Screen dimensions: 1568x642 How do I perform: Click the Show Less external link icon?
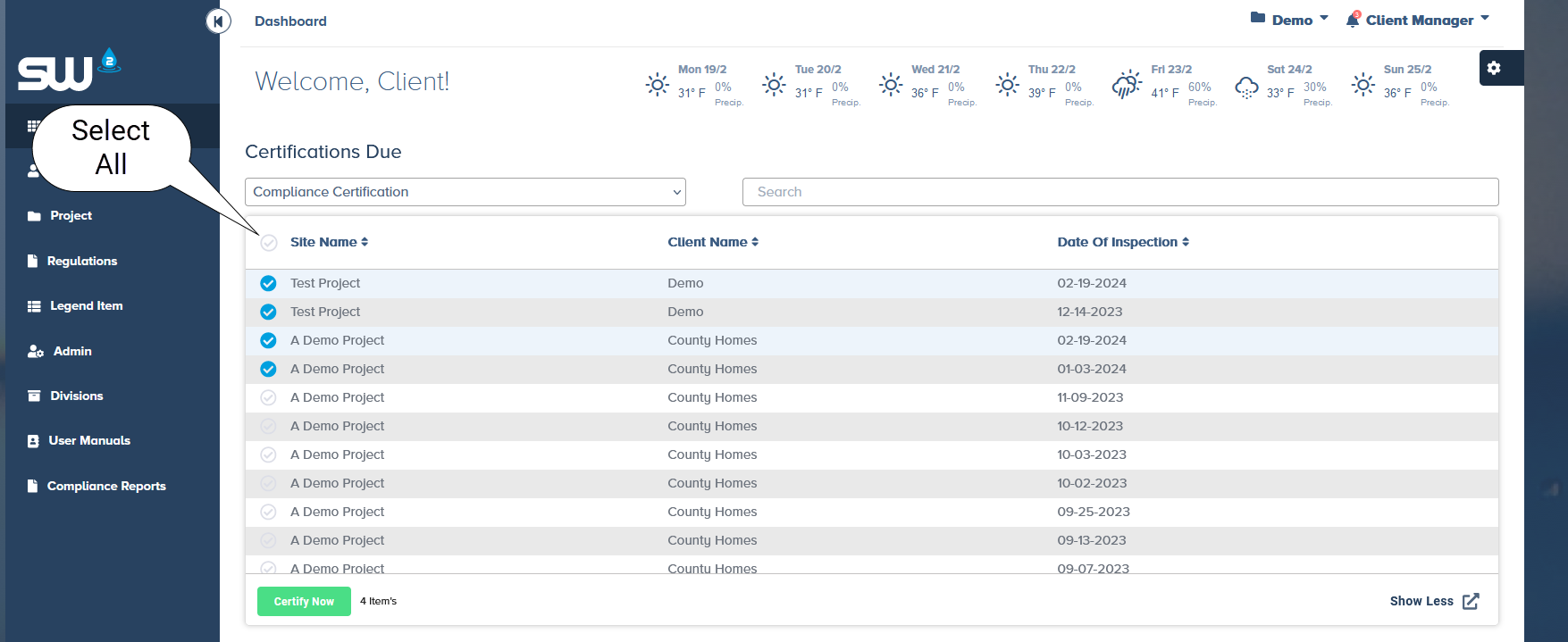(1471, 601)
